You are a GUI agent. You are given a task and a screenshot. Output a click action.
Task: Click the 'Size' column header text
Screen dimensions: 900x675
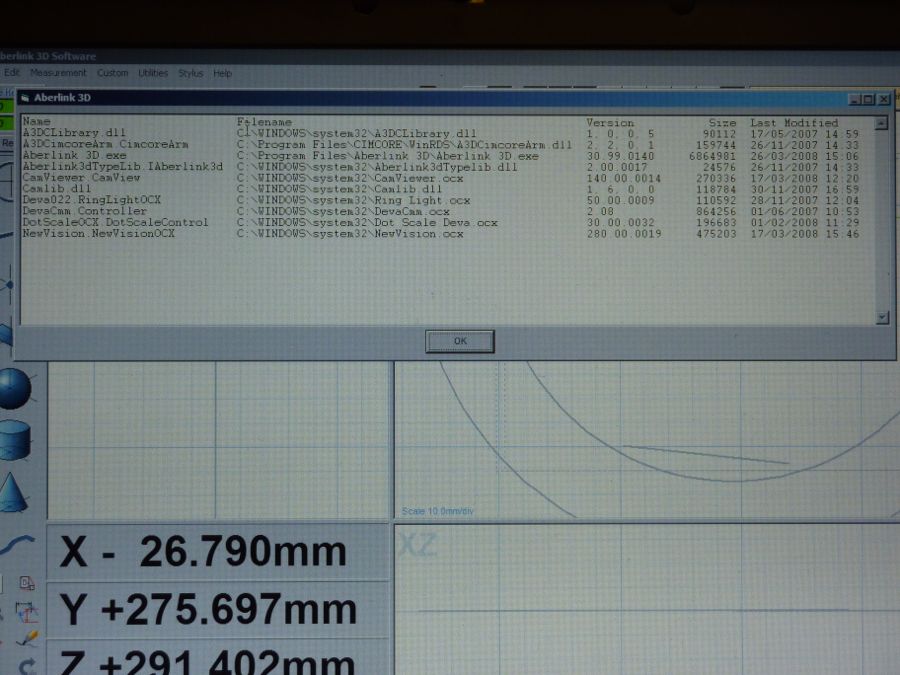tap(722, 123)
